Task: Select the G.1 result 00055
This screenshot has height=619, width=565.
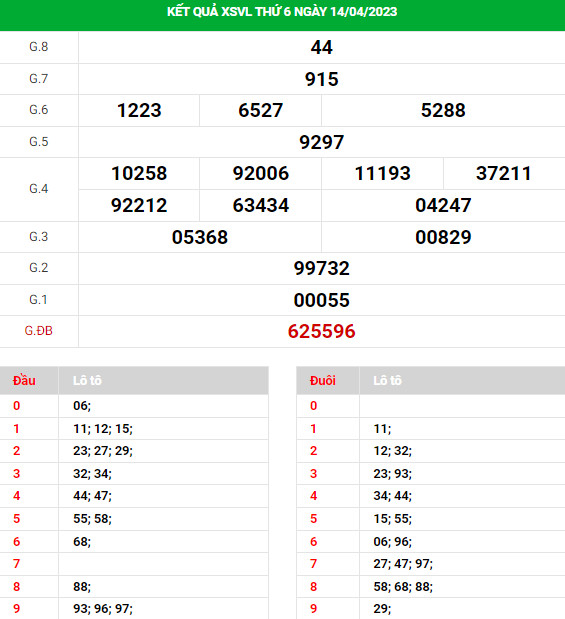Action: pyautogui.click(x=321, y=300)
